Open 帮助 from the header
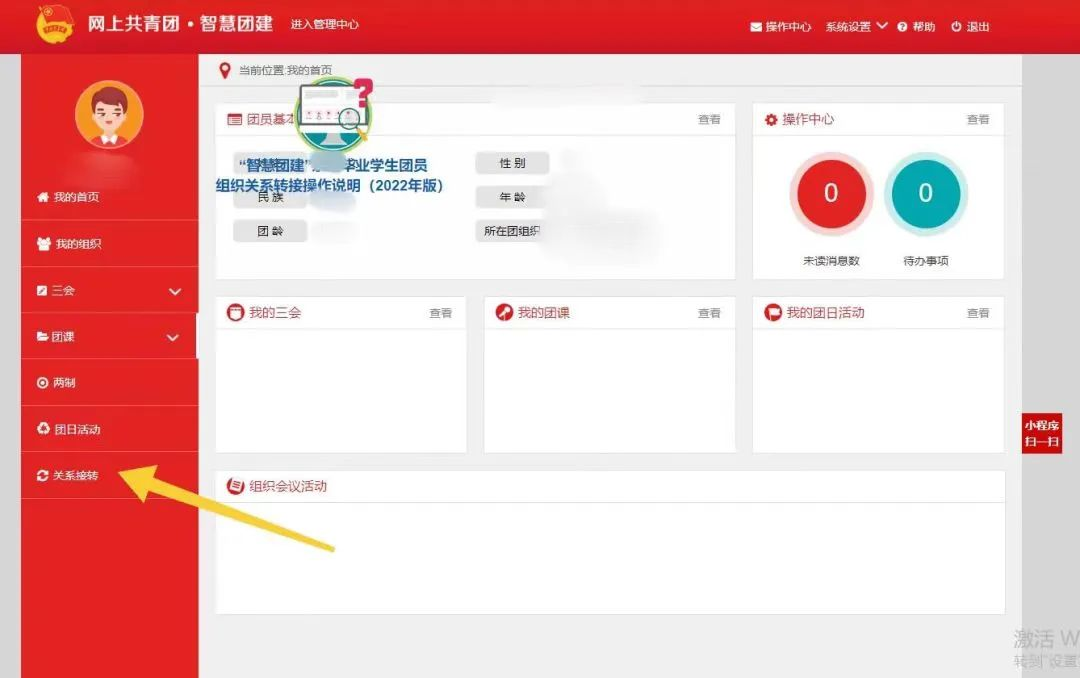This screenshot has width=1080, height=678. 924,27
